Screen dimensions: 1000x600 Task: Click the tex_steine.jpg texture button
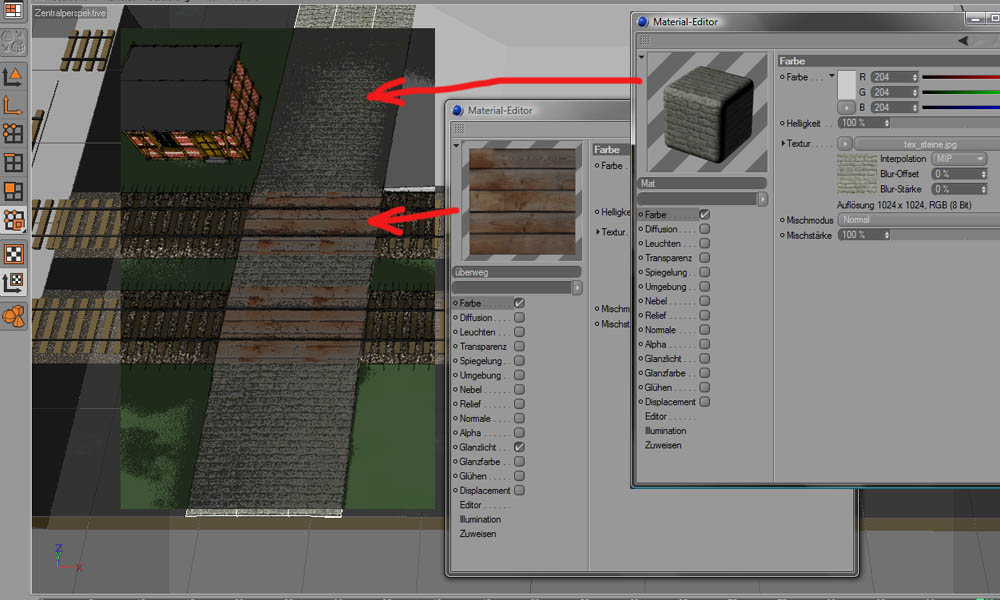[922, 144]
